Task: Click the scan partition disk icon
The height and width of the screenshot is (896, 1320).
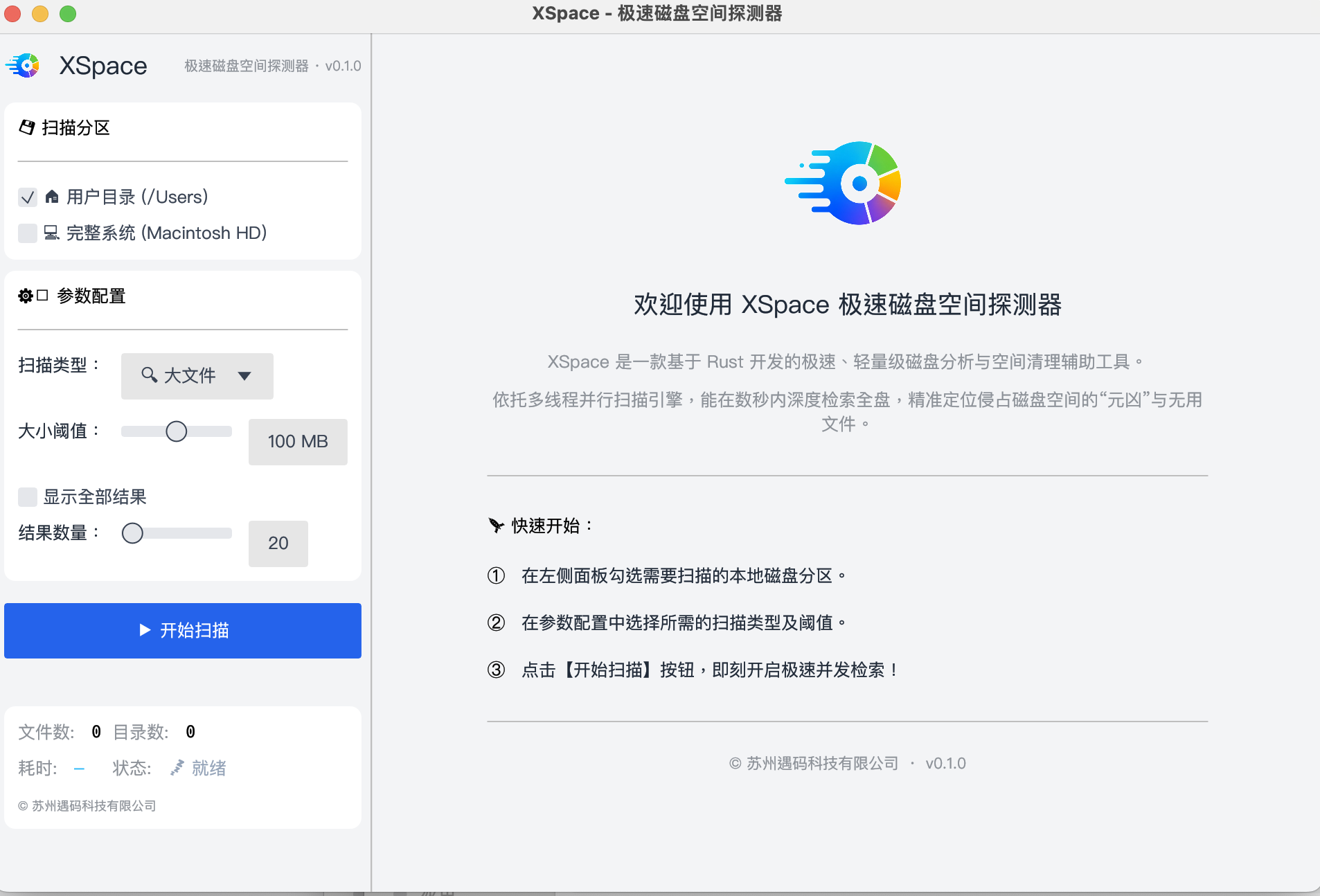Action: [27, 127]
